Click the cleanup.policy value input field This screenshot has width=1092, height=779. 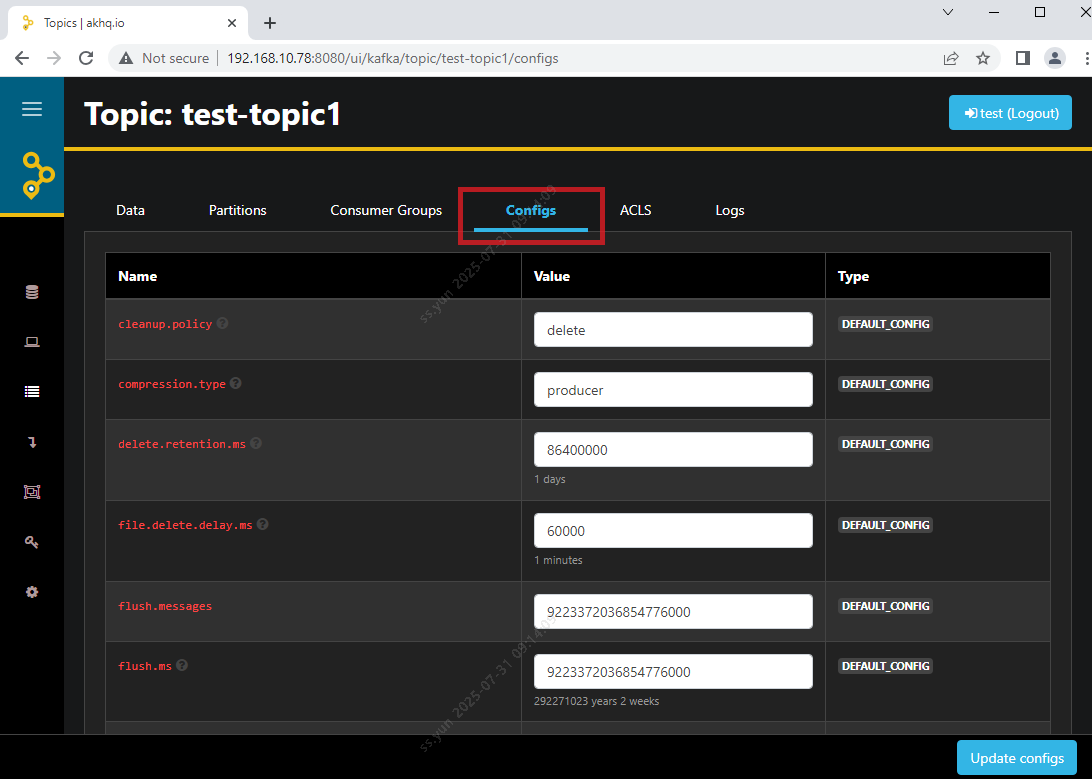[x=673, y=330]
